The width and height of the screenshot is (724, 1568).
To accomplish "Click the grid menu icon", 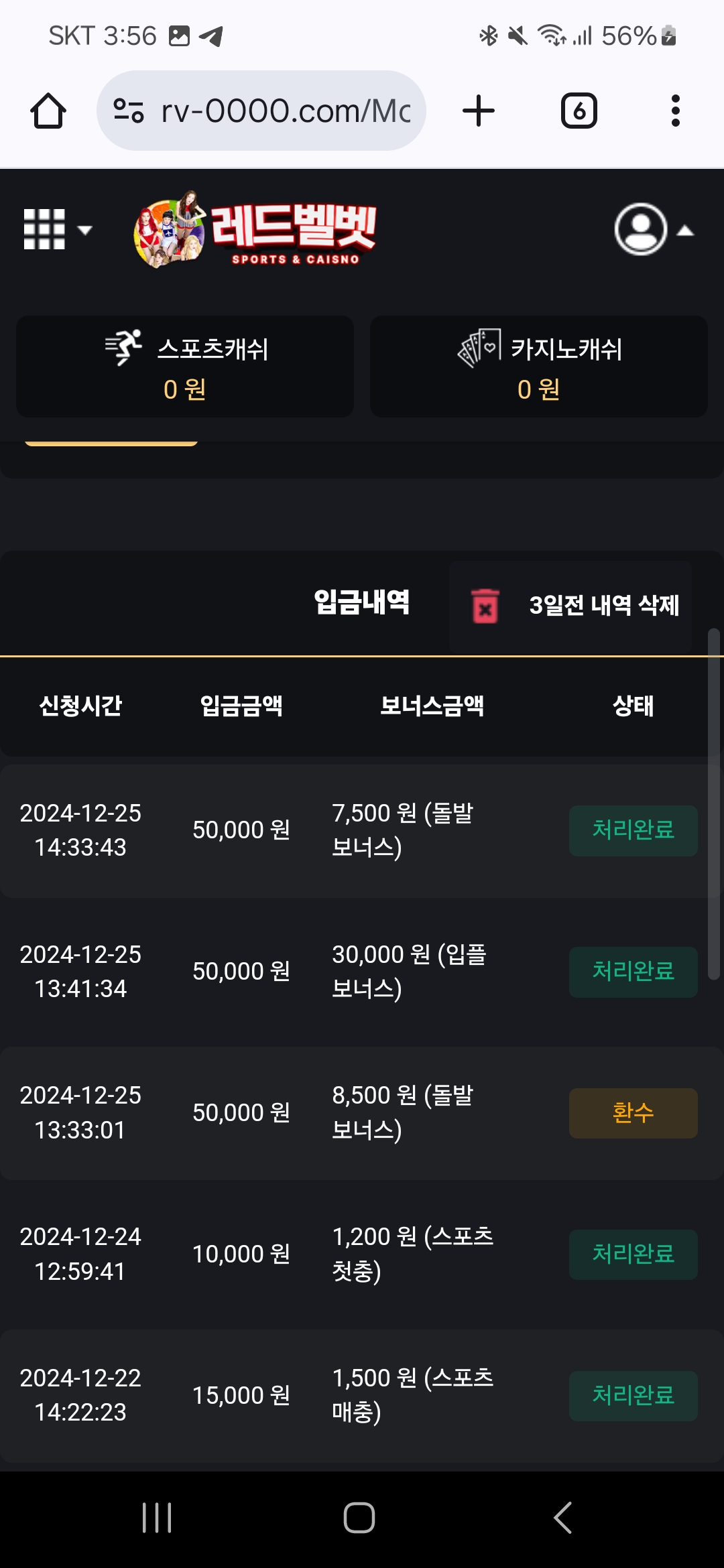I will pyautogui.click(x=44, y=229).
